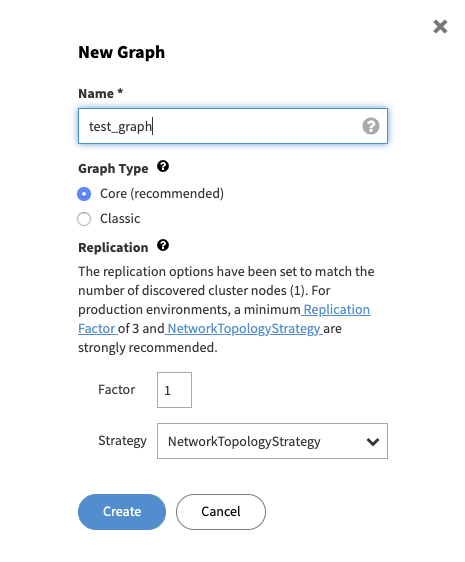
Task: Click the Create button
Action: point(122,512)
